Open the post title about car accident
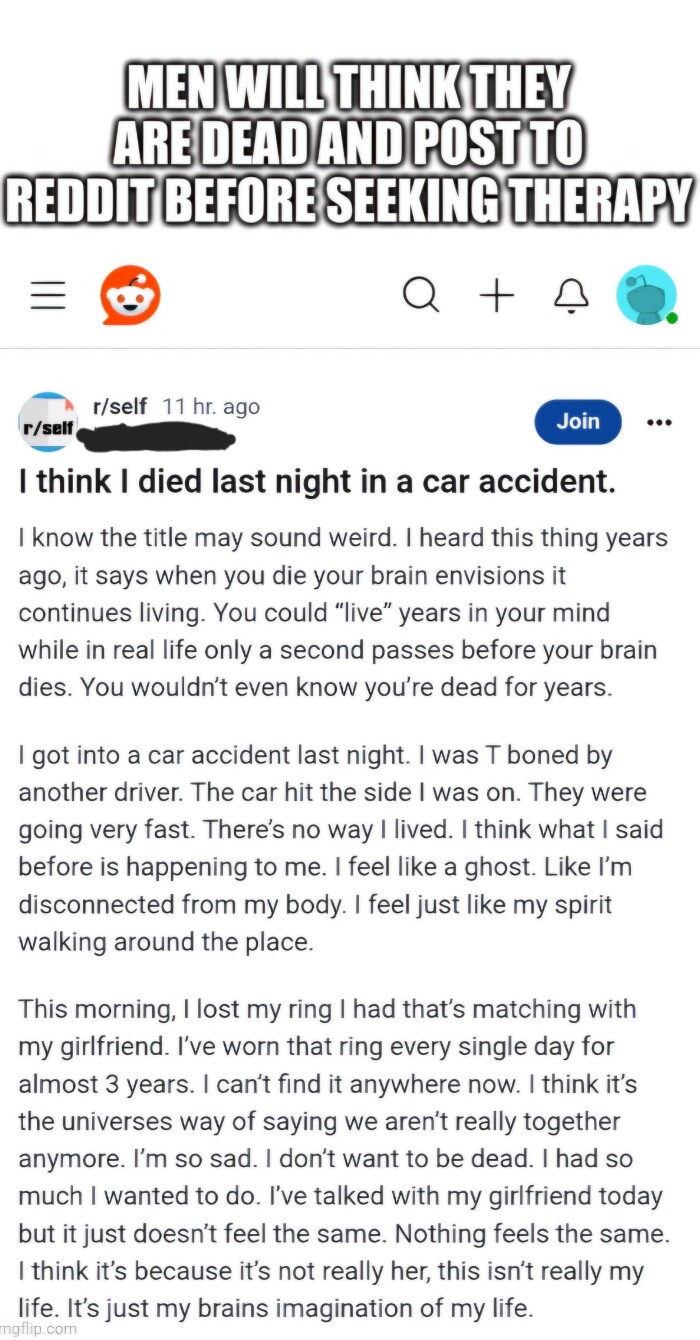This screenshot has width=700, height=1340. (317, 483)
